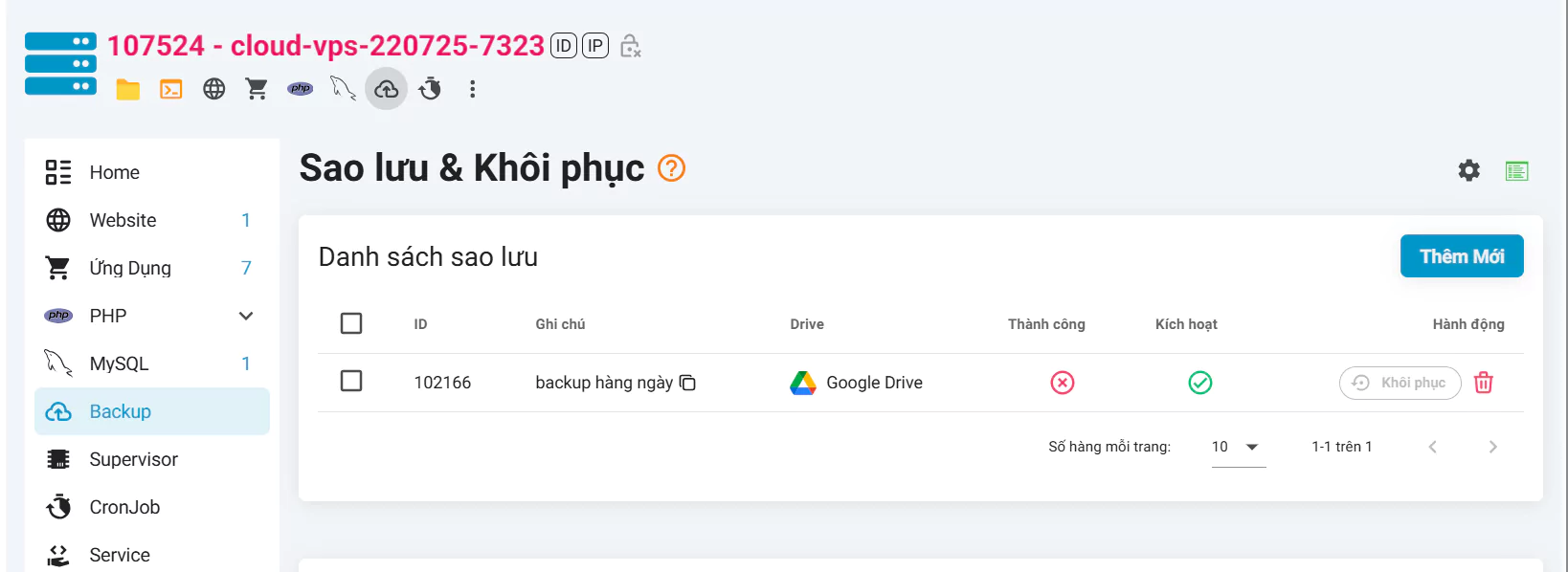
Task: Go to Supervisor in the sidebar
Action: tap(133, 459)
